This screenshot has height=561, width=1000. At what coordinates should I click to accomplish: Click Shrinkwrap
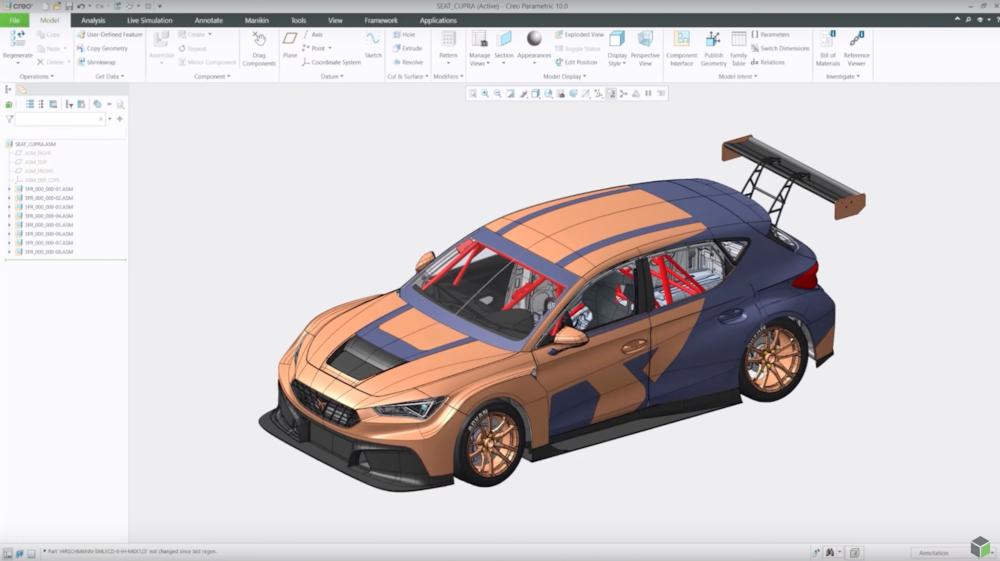(96, 62)
